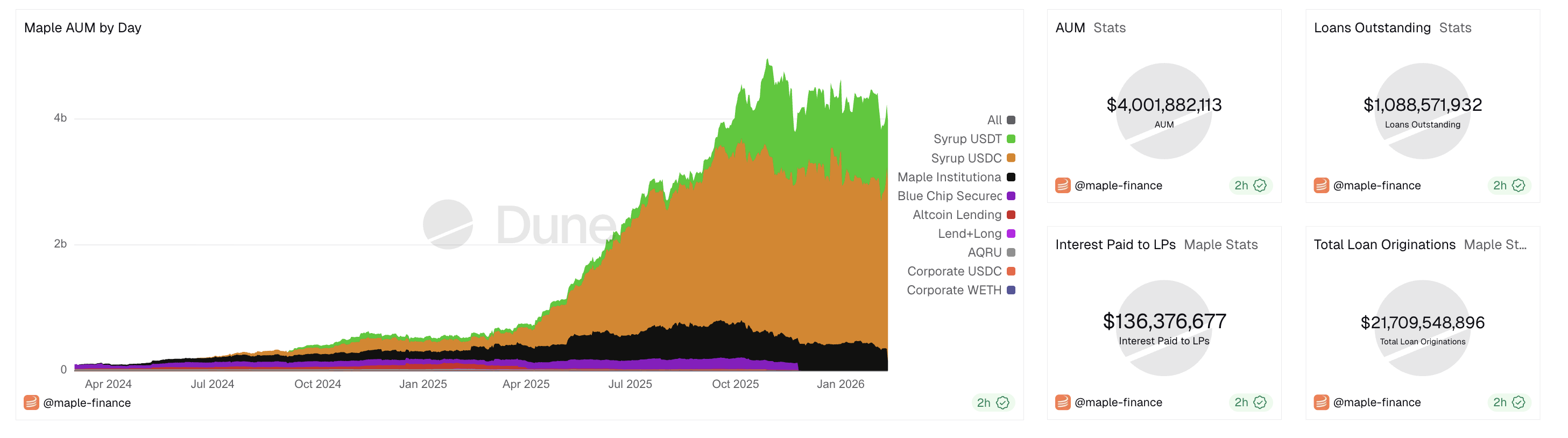Click the verified checkmark in Total Loan Originations card
Image resolution: width=1568 pixels, height=438 pixels.
tap(1518, 402)
